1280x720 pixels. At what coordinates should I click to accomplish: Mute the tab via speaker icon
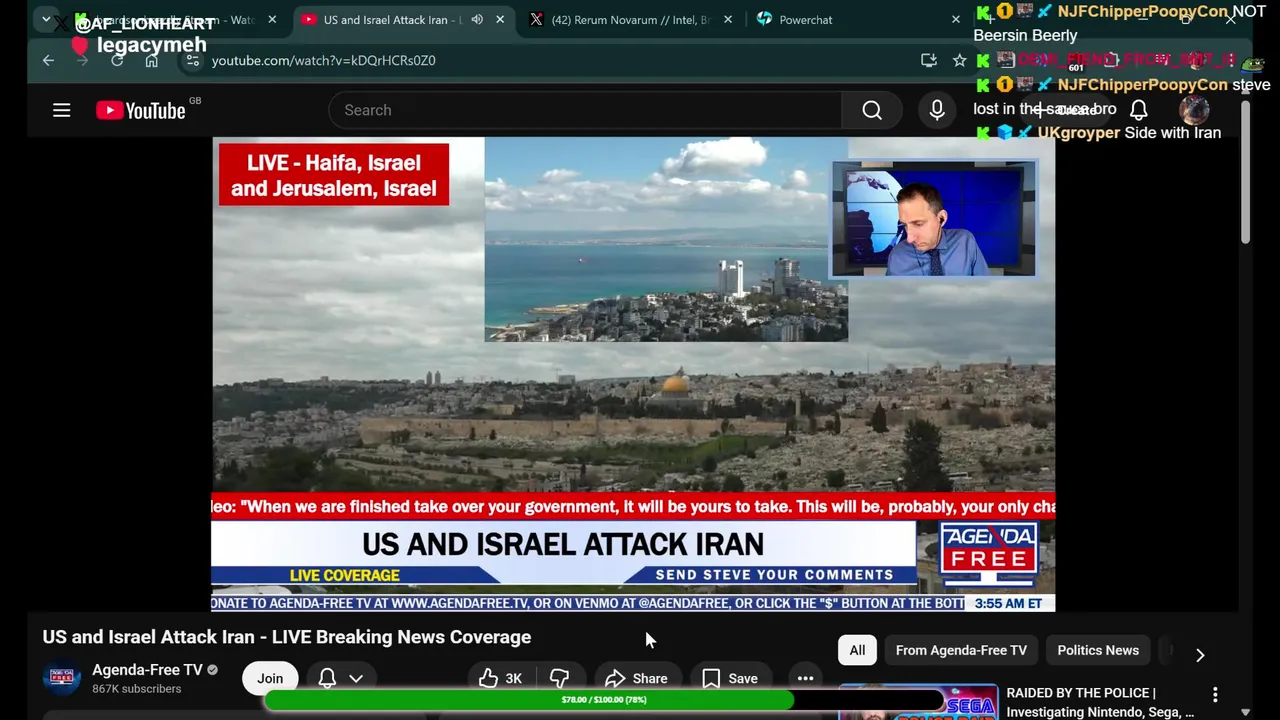pyautogui.click(x=477, y=20)
